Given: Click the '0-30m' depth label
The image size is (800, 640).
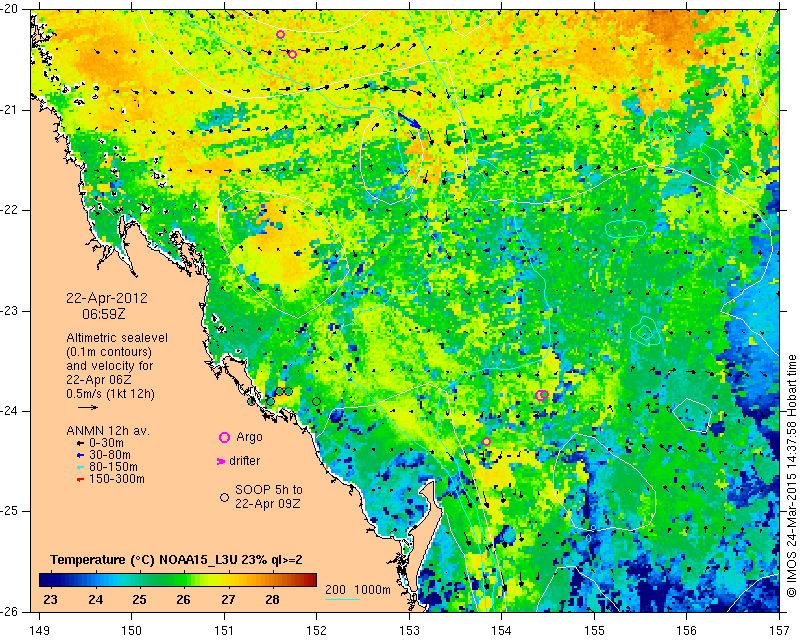Looking at the screenshot, I should (106, 443).
